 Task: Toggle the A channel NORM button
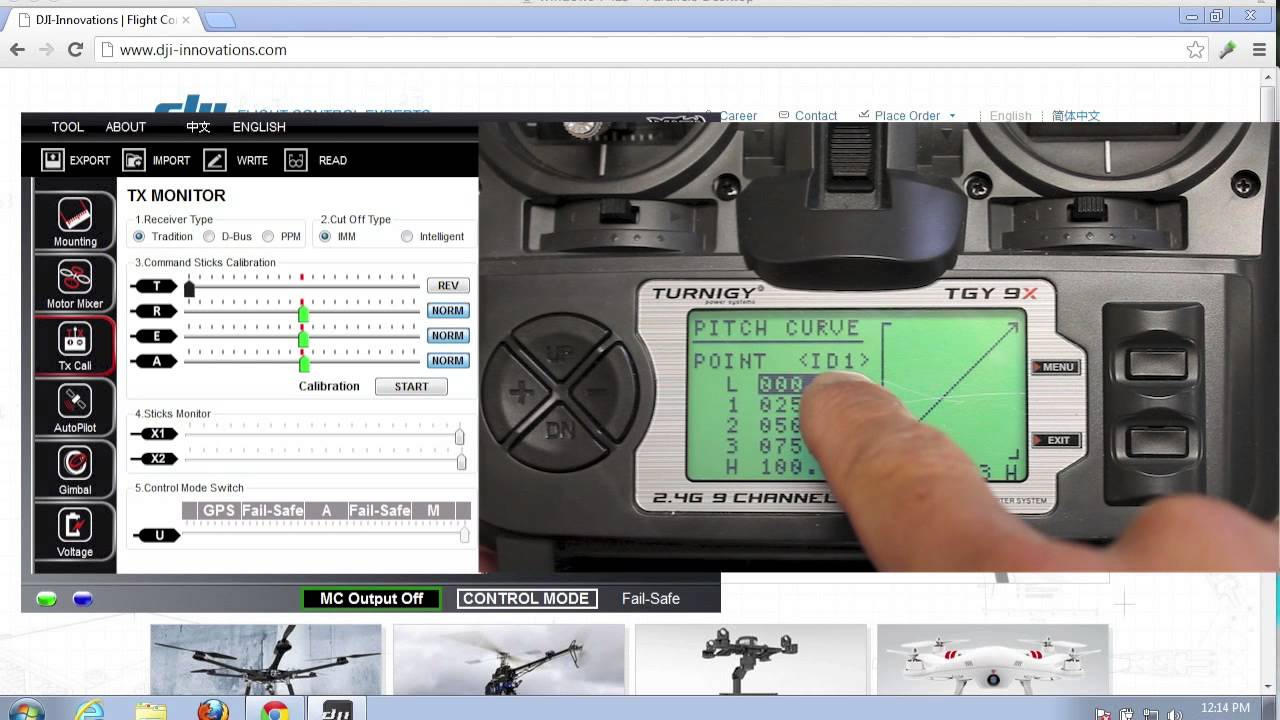click(x=448, y=361)
